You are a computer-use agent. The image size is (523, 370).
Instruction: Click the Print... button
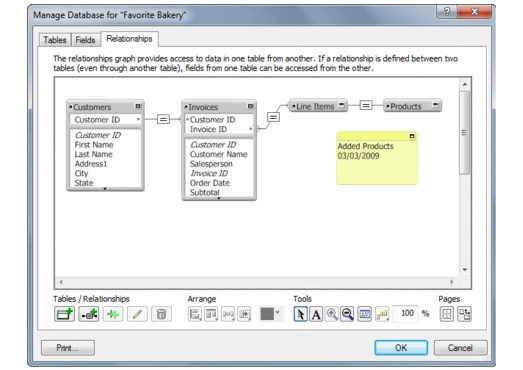[68, 348]
